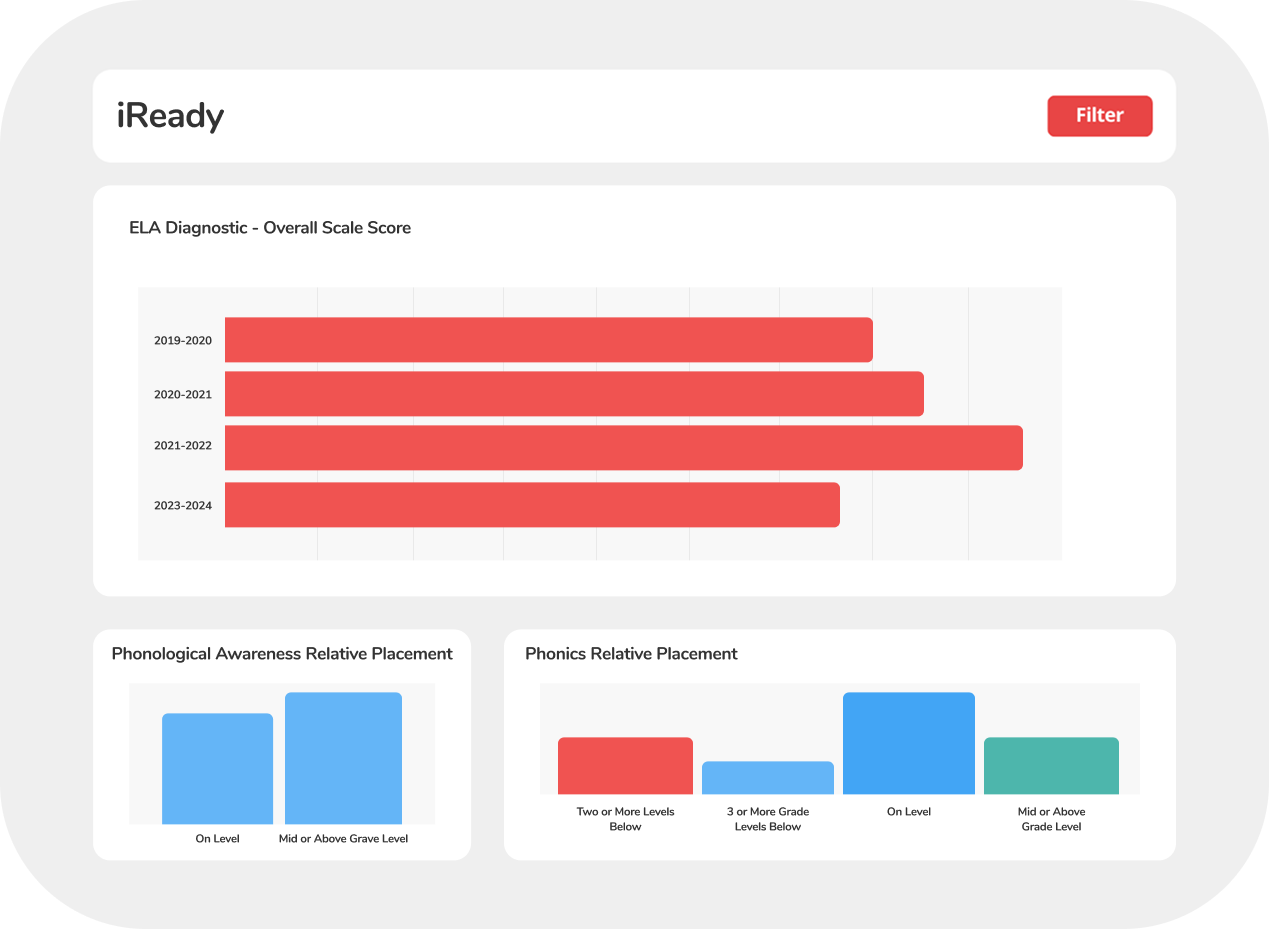
Task: Select Mid or Above Grave Level bar
Action: click(343, 758)
